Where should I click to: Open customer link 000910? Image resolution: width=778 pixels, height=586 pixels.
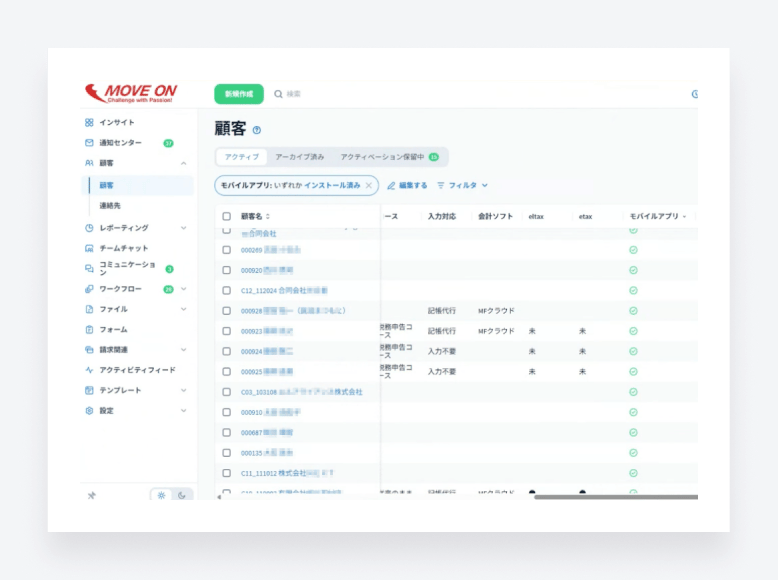270,412
